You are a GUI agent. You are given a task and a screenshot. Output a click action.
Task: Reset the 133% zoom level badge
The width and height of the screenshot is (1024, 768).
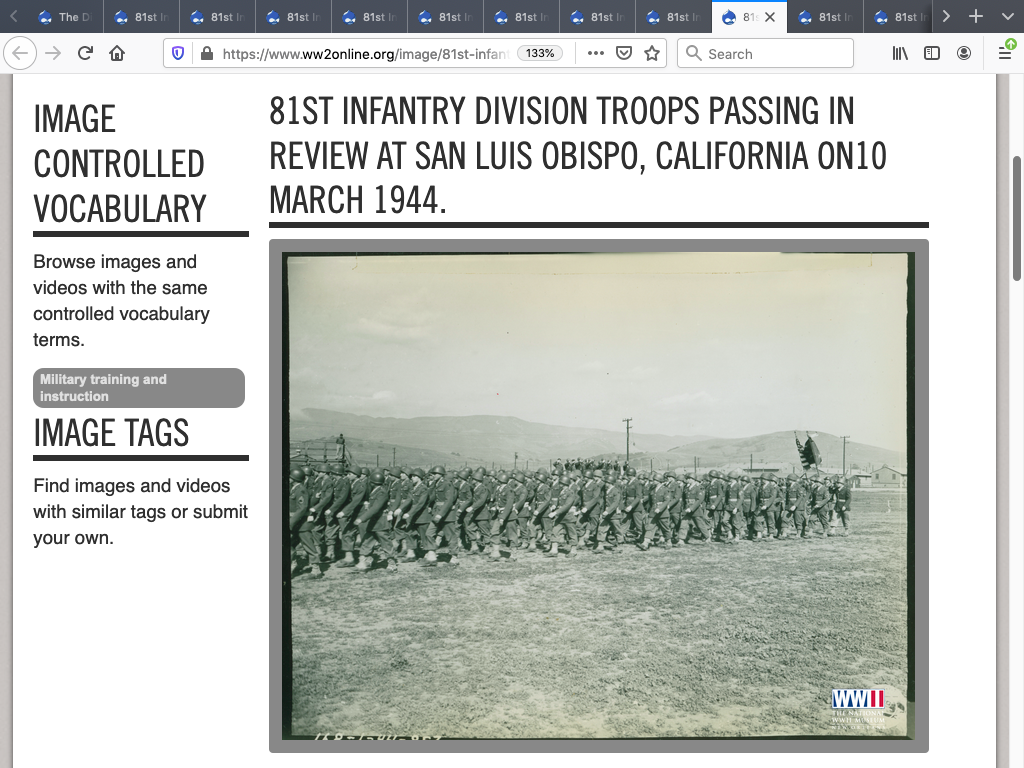point(540,54)
